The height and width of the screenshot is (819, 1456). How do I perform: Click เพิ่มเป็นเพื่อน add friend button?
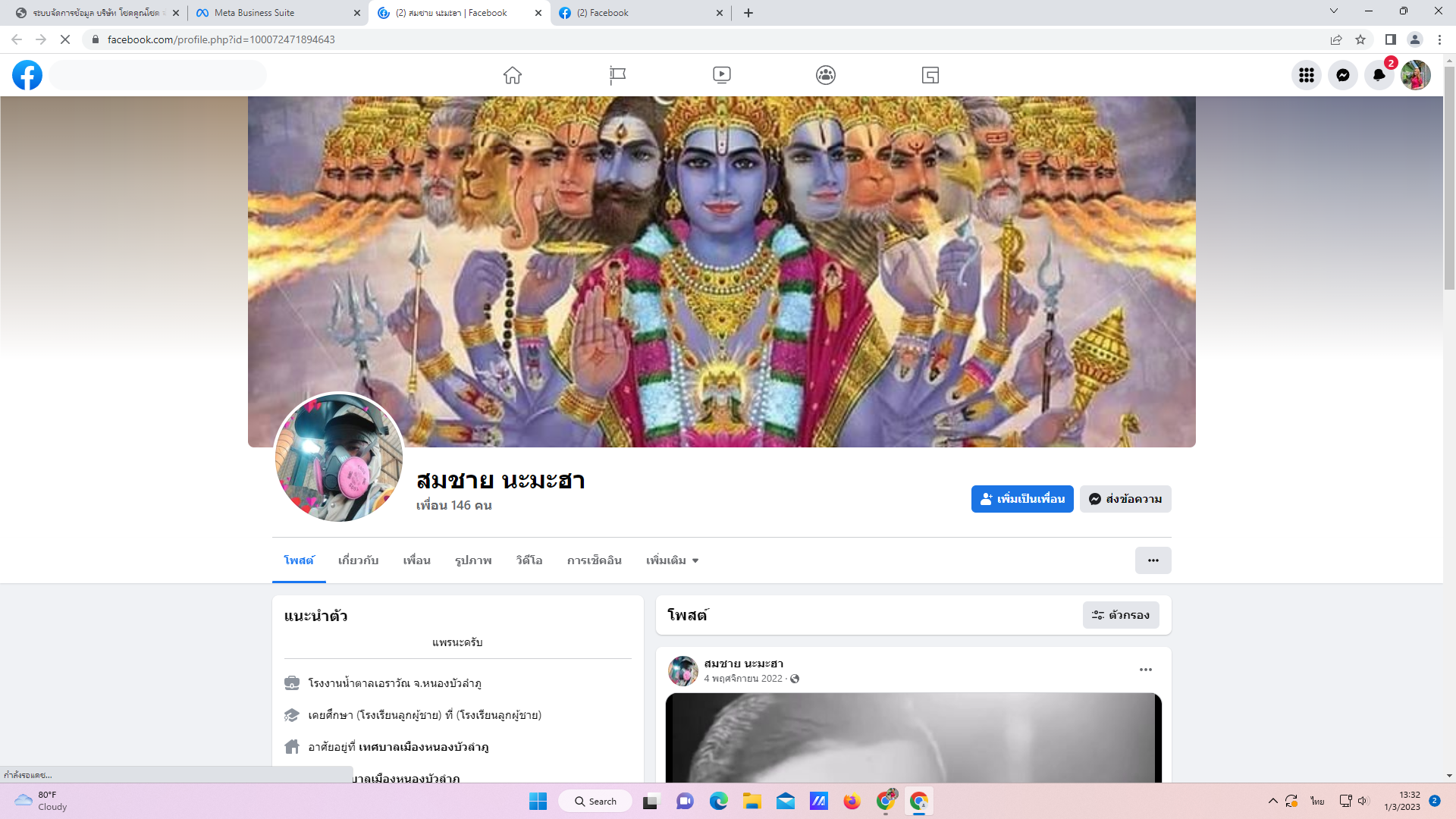pyautogui.click(x=1021, y=499)
